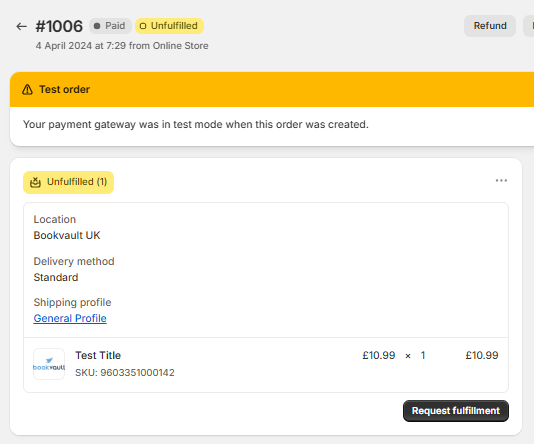The image size is (534, 444).
Task: Click the Test Title product name
Action: [98, 355]
